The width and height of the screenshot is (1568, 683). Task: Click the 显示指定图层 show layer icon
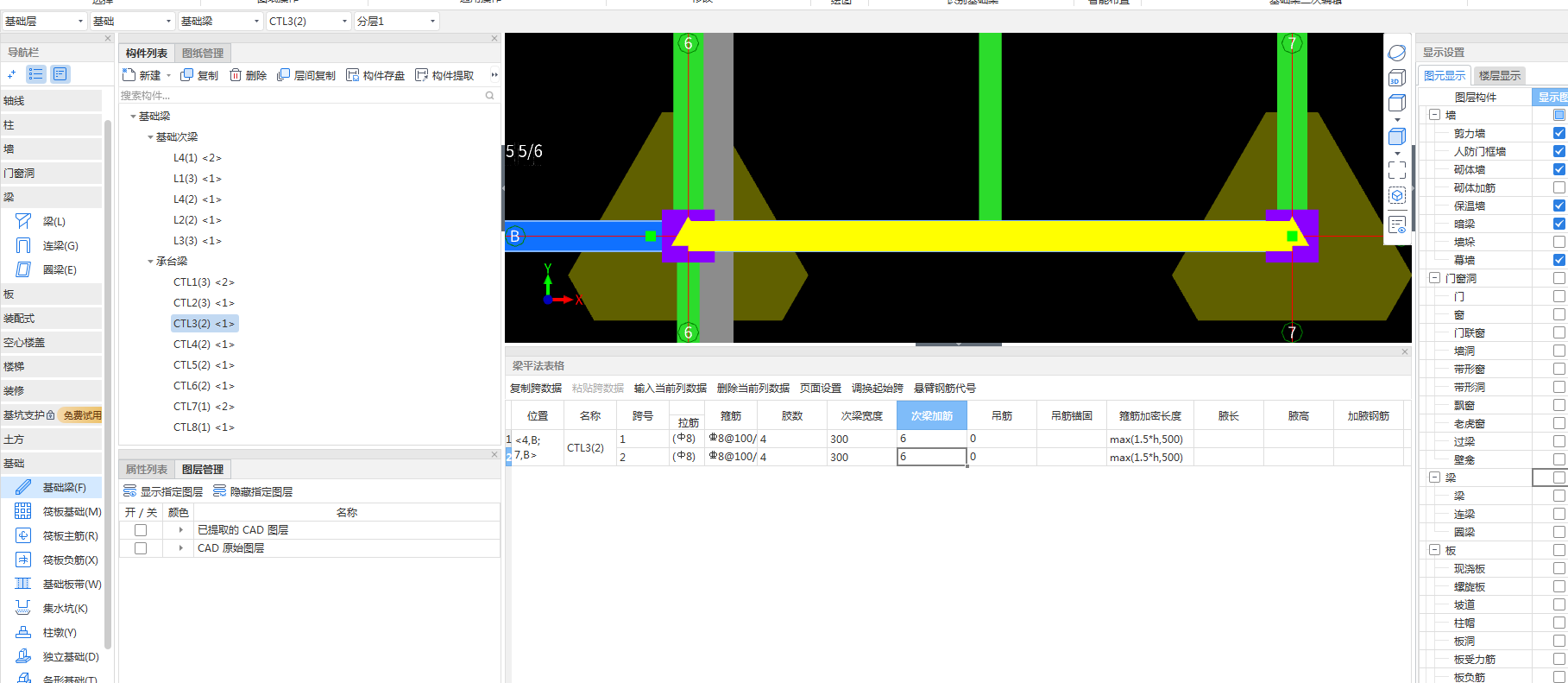129,491
